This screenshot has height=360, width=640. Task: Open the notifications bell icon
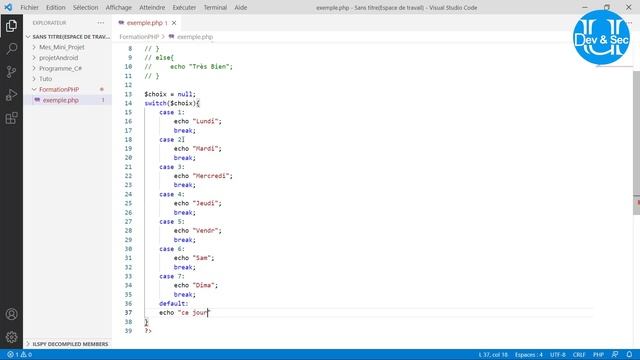pyautogui.click(x=629, y=355)
